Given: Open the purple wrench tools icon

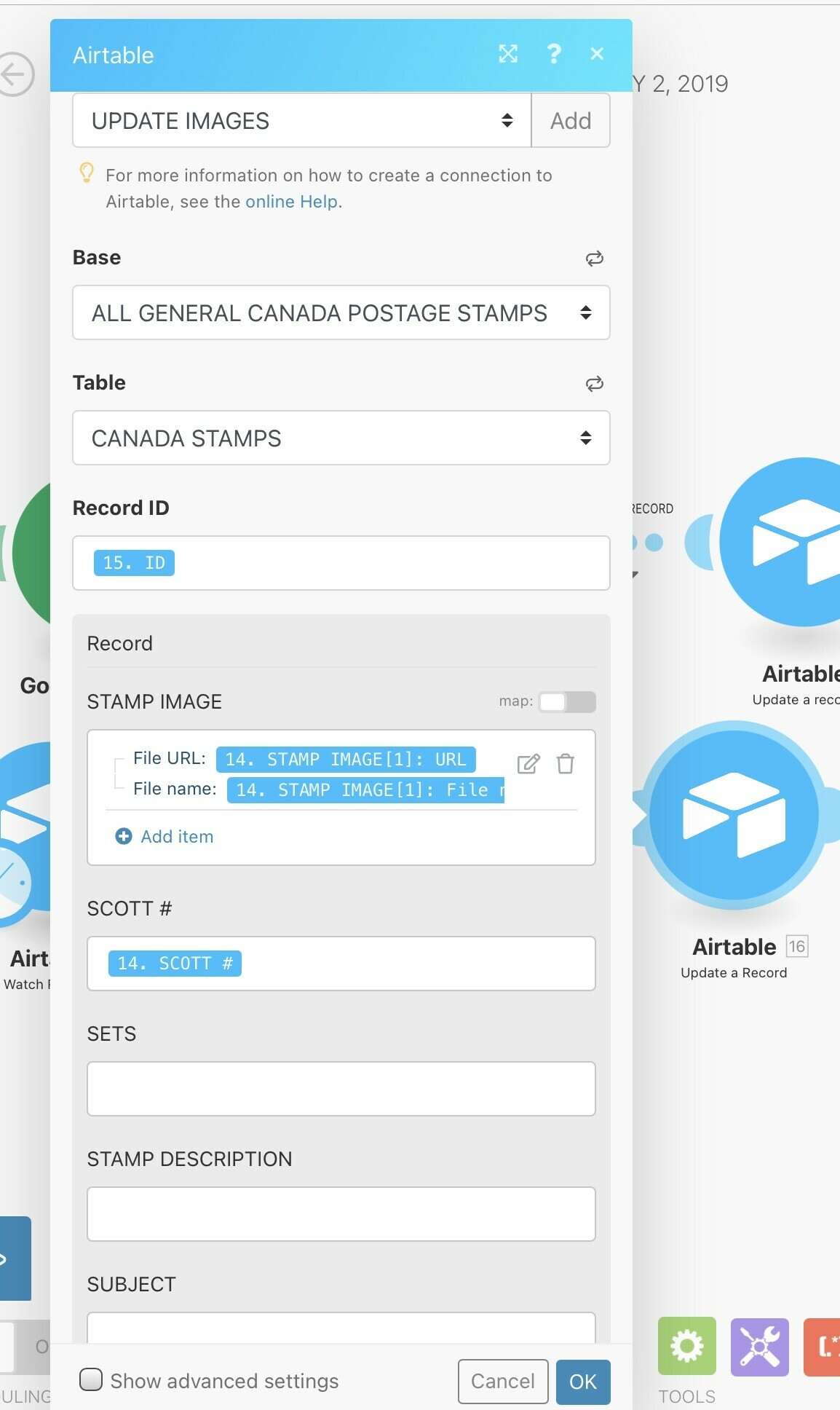Looking at the screenshot, I should (760, 1347).
